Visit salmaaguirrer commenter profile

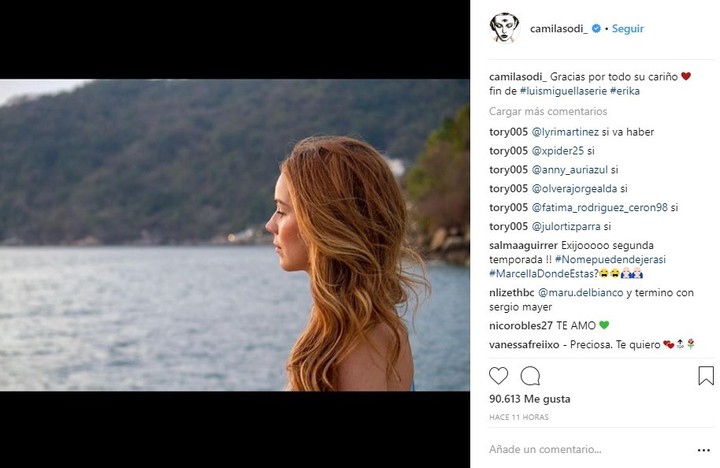pos(525,245)
